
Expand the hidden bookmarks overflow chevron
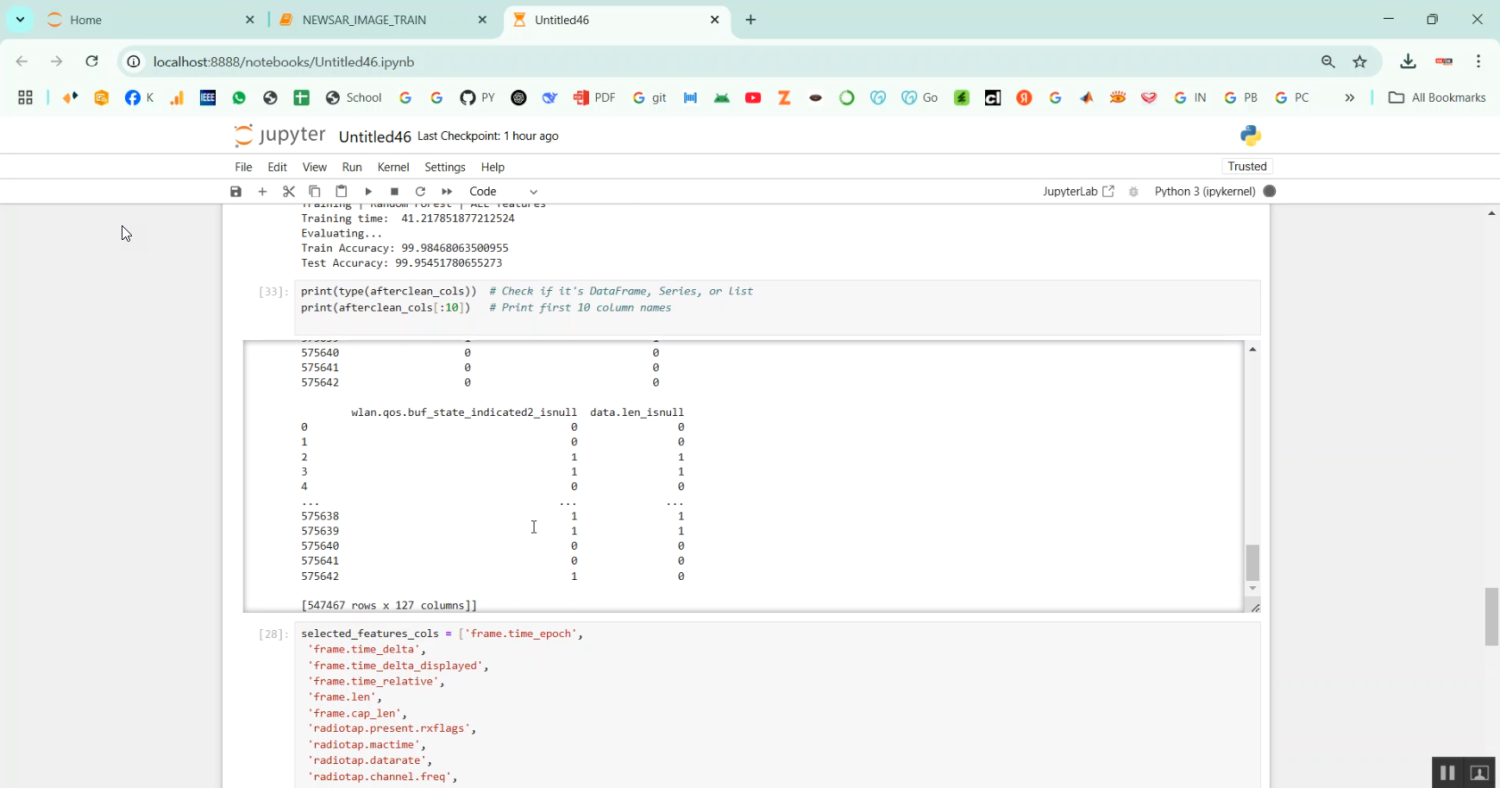[1349, 97]
